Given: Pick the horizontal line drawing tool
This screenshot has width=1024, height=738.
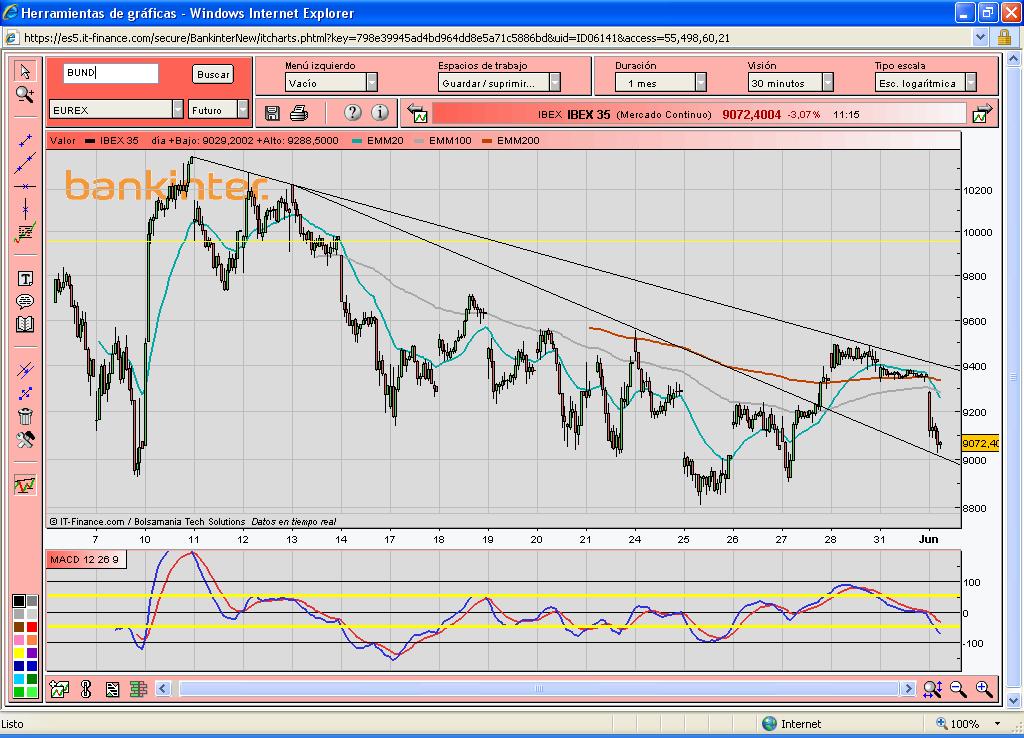Looking at the screenshot, I should click(25, 186).
